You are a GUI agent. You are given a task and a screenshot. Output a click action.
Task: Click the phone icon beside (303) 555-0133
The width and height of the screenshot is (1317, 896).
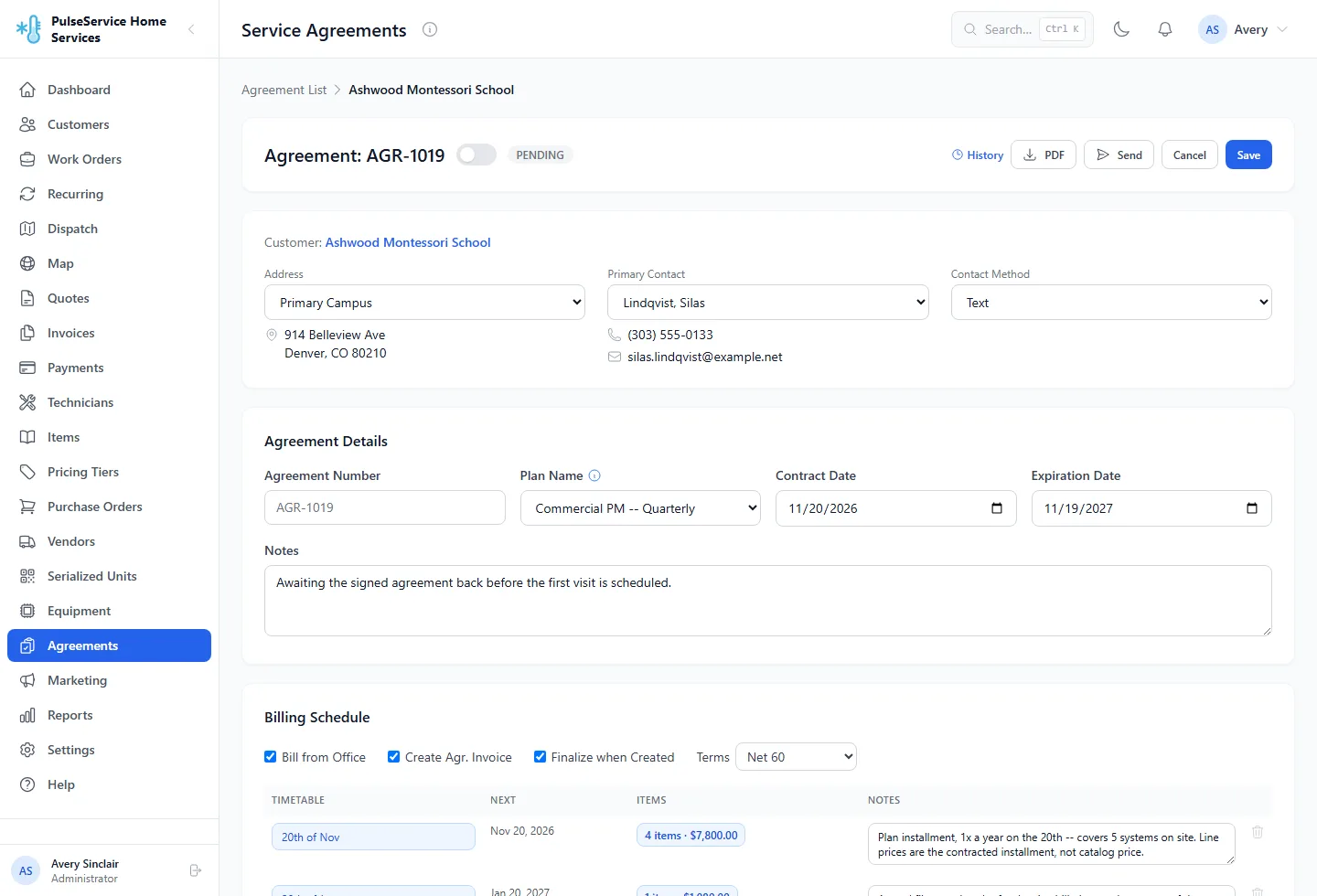615,335
